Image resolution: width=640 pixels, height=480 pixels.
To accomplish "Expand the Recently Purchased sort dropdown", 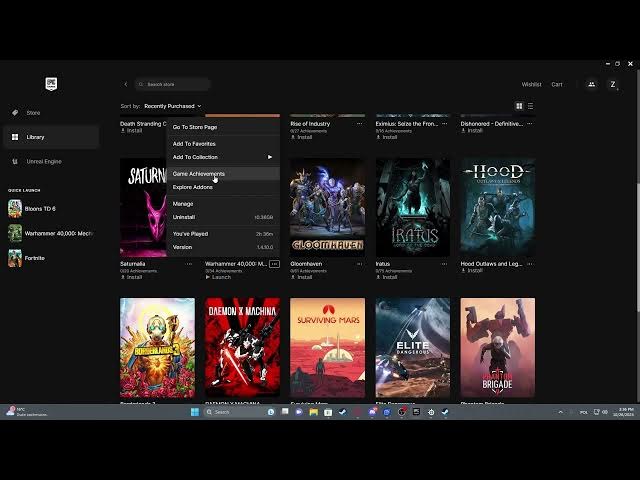I will 173,106.
